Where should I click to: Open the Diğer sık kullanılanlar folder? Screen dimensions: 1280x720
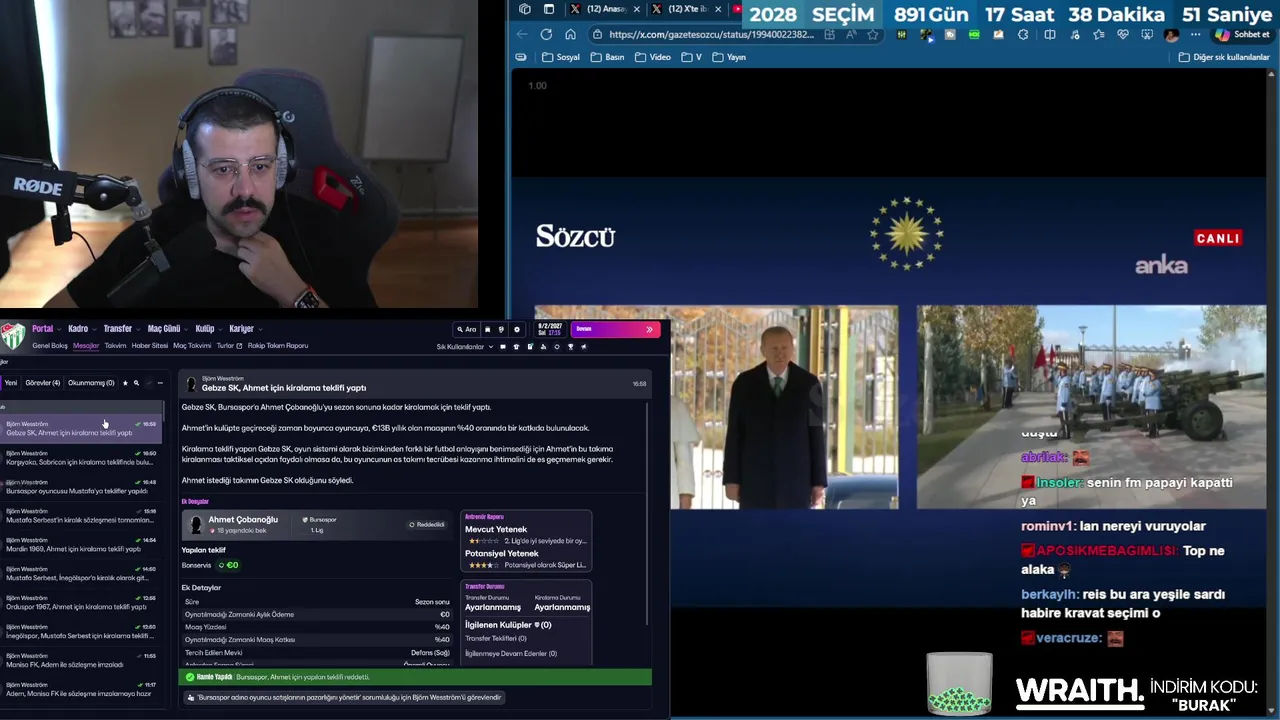tap(1224, 57)
